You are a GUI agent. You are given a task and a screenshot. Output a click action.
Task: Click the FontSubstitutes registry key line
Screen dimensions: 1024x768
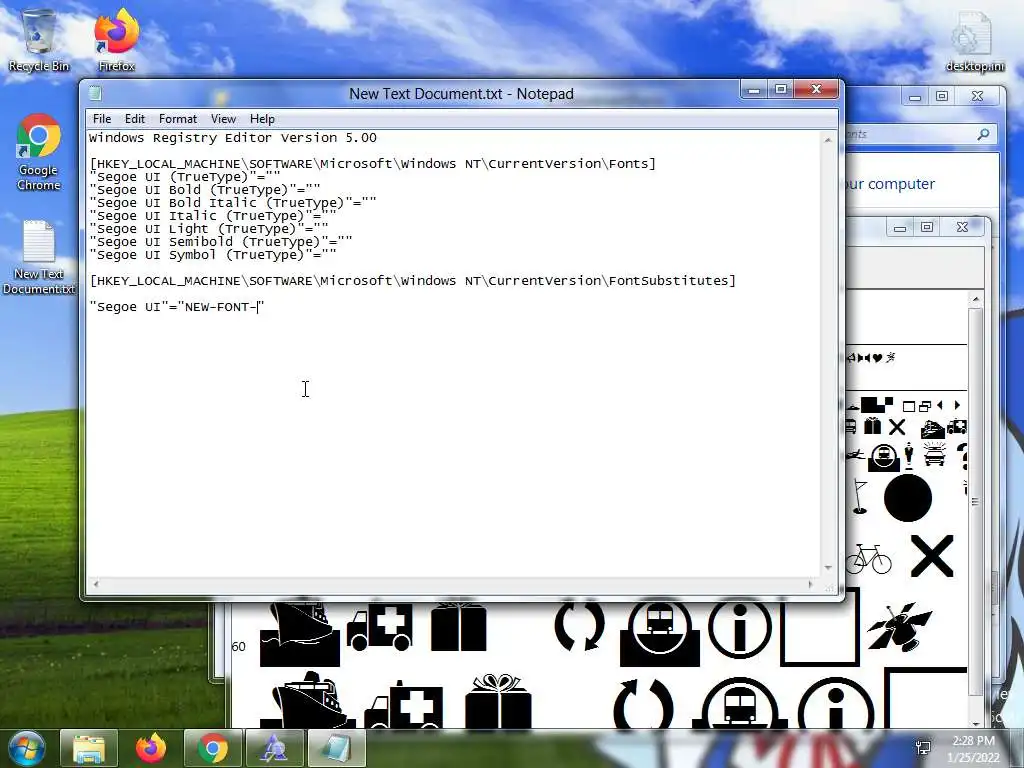(x=413, y=281)
